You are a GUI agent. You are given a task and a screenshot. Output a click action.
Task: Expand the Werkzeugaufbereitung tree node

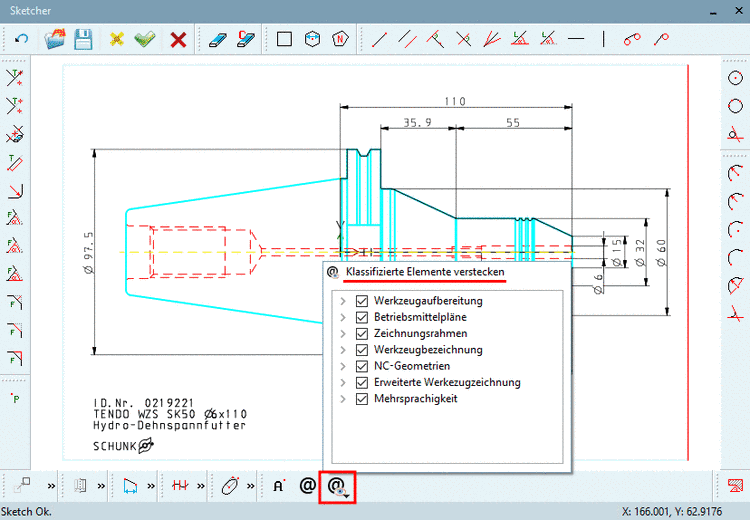343,301
